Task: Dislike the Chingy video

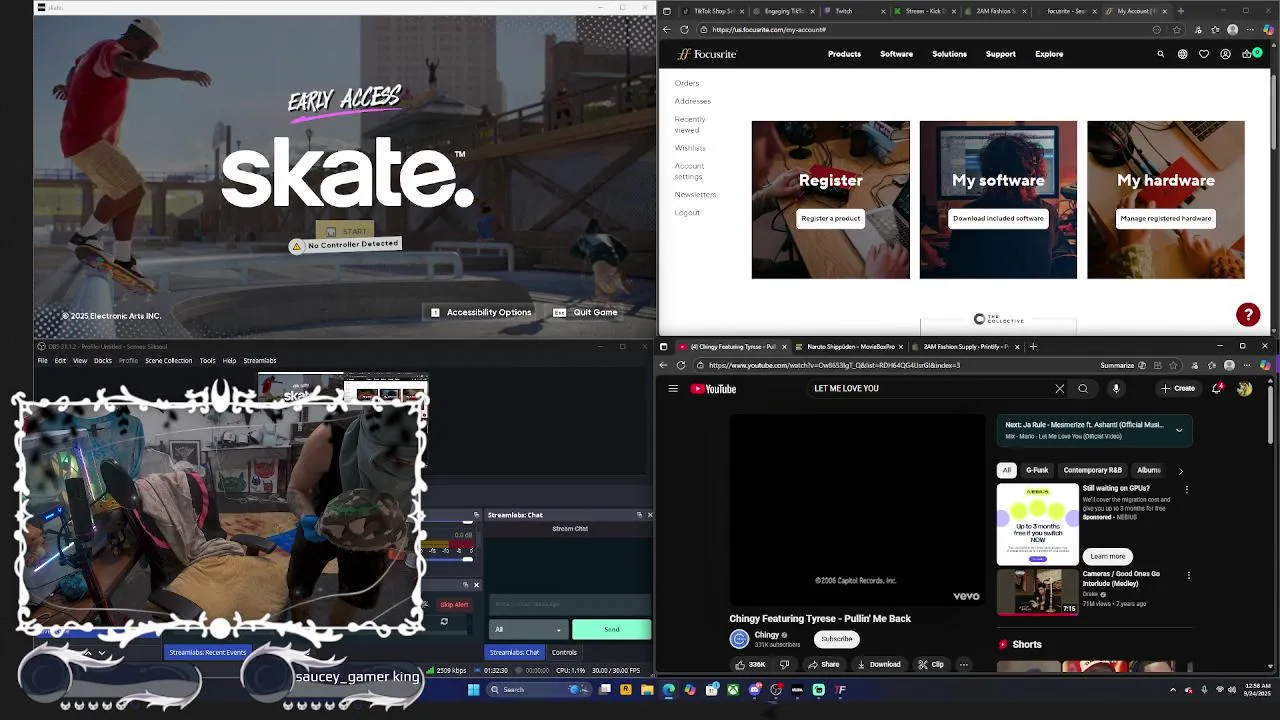Action: [785, 664]
